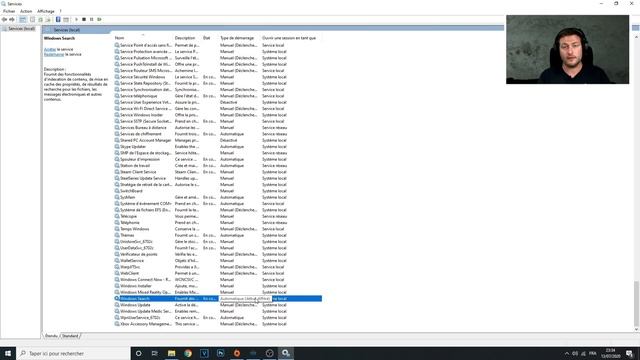
Task: Open service properties from the toolbar
Action: (33, 20)
